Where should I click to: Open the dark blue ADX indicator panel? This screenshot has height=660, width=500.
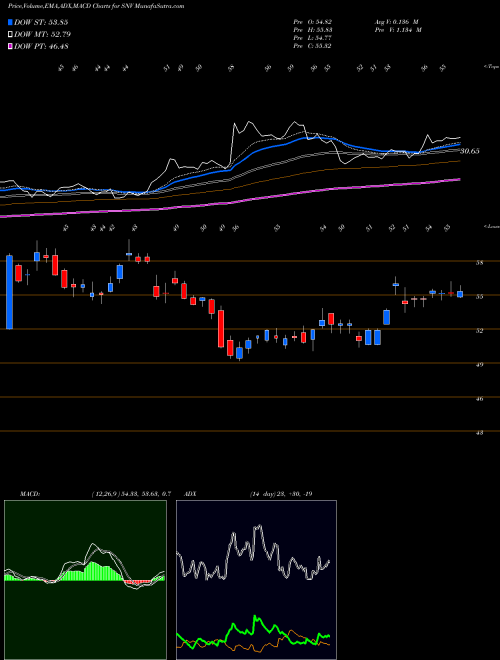[x=256, y=580]
